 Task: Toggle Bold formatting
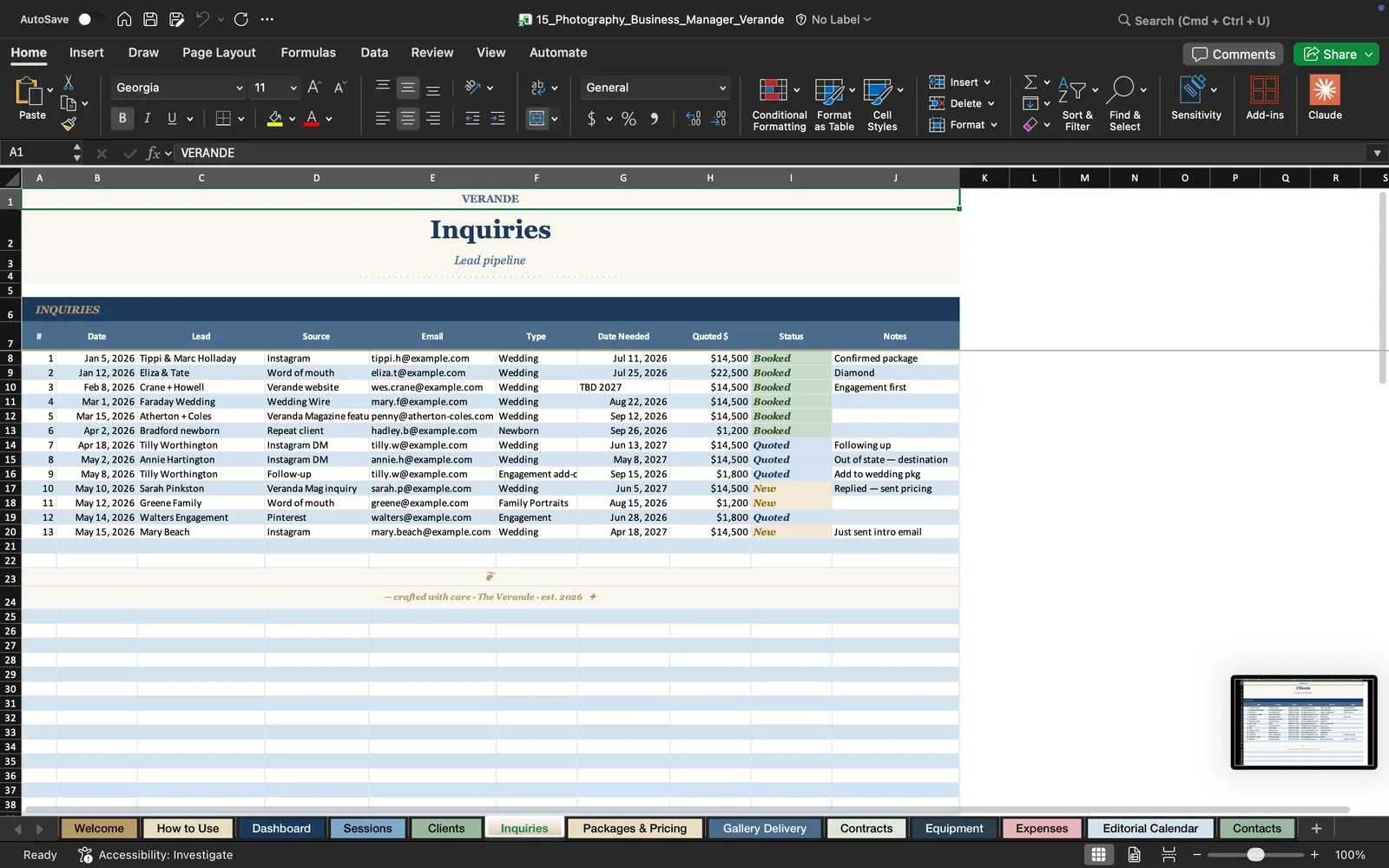click(122, 118)
